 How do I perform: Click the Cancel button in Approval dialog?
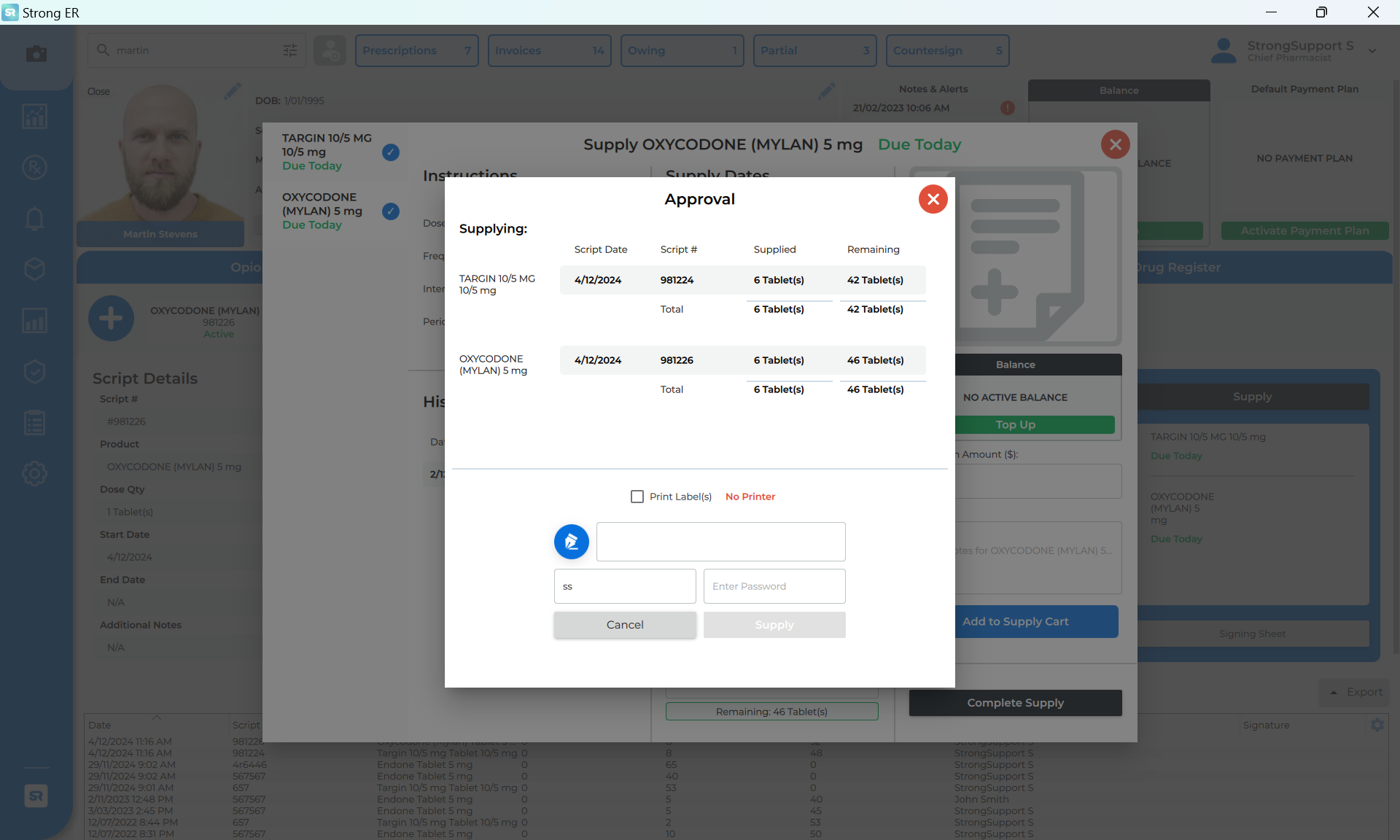tap(625, 625)
